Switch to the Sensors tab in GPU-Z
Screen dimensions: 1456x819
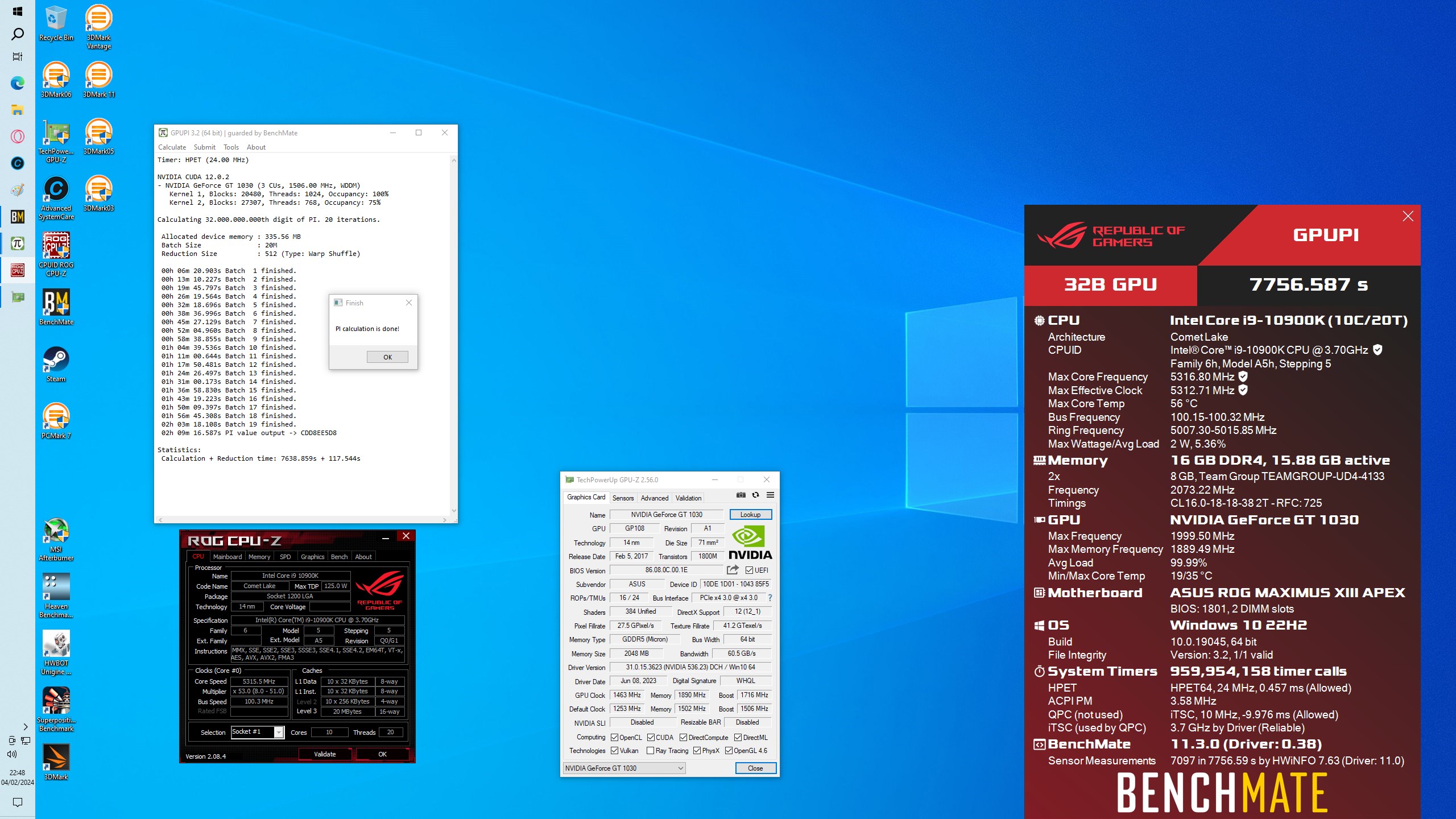click(x=623, y=498)
